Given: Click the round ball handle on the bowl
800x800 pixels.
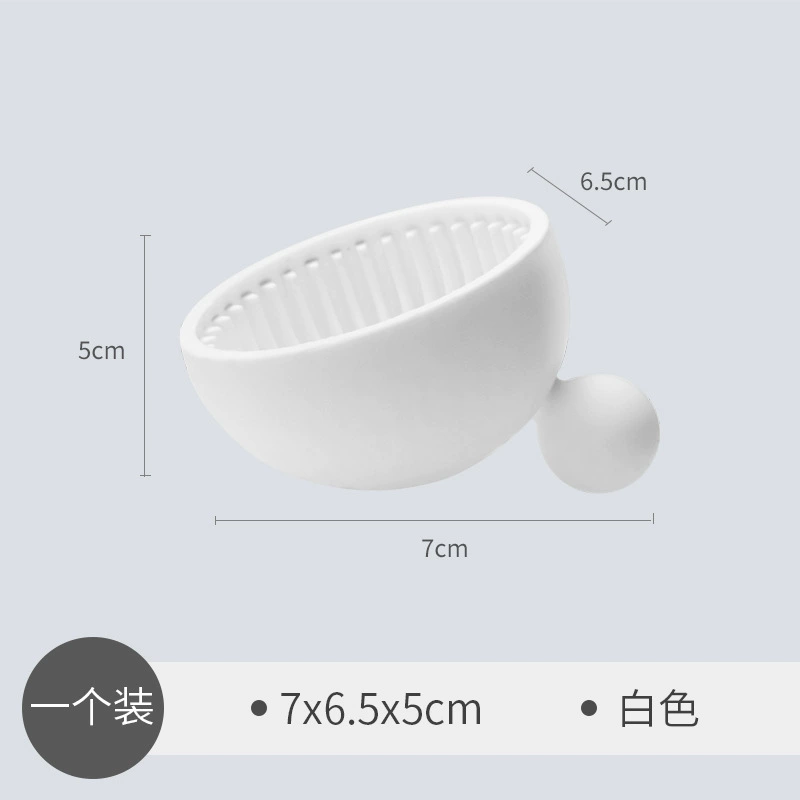Looking at the screenshot, I should (x=599, y=434).
